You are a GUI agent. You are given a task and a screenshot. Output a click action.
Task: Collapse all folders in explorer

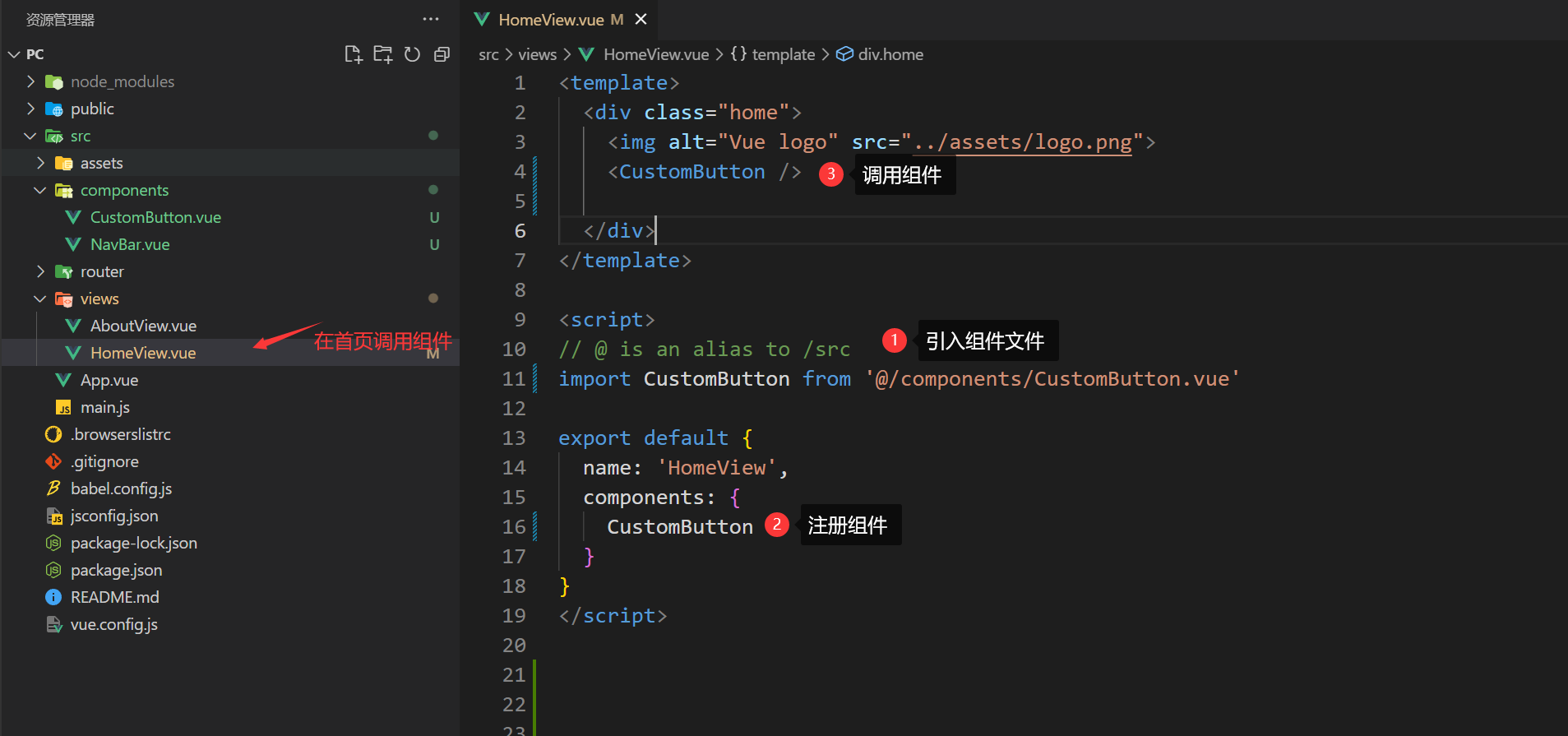point(442,54)
